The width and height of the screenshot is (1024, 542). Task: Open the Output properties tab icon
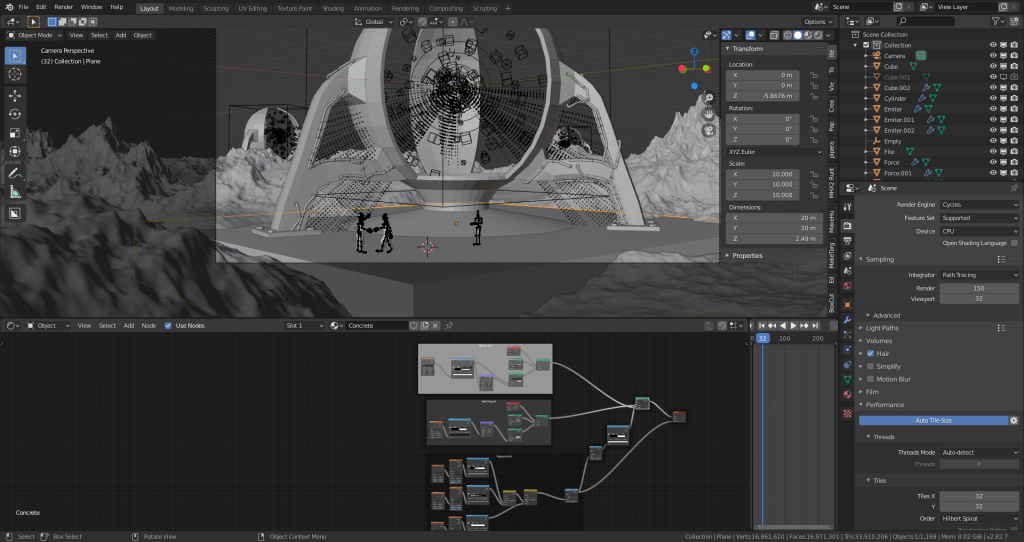[x=847, y=241]
